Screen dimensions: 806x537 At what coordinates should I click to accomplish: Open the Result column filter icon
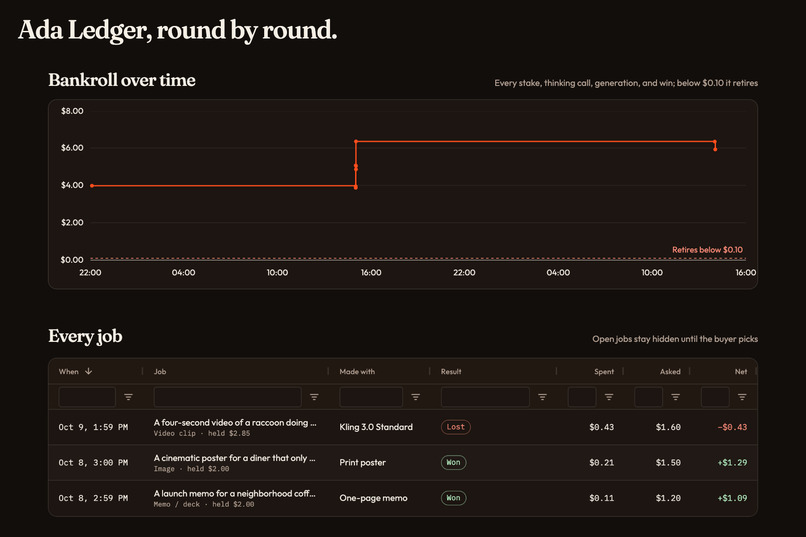coord(542,397)
